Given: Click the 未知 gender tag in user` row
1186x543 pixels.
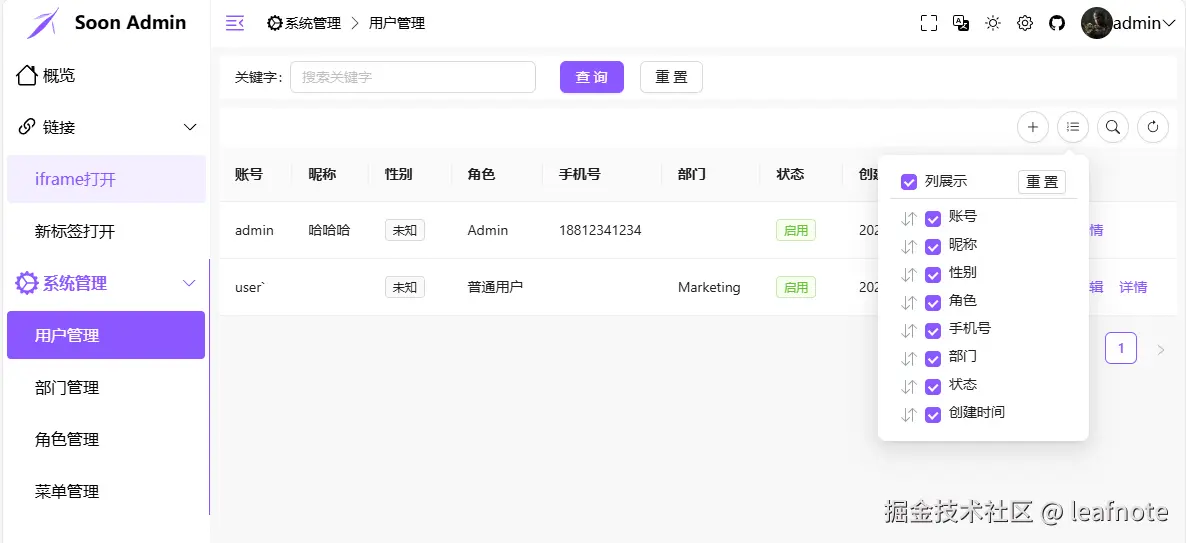Looking at the screenshot, I should tap(405, 287).
